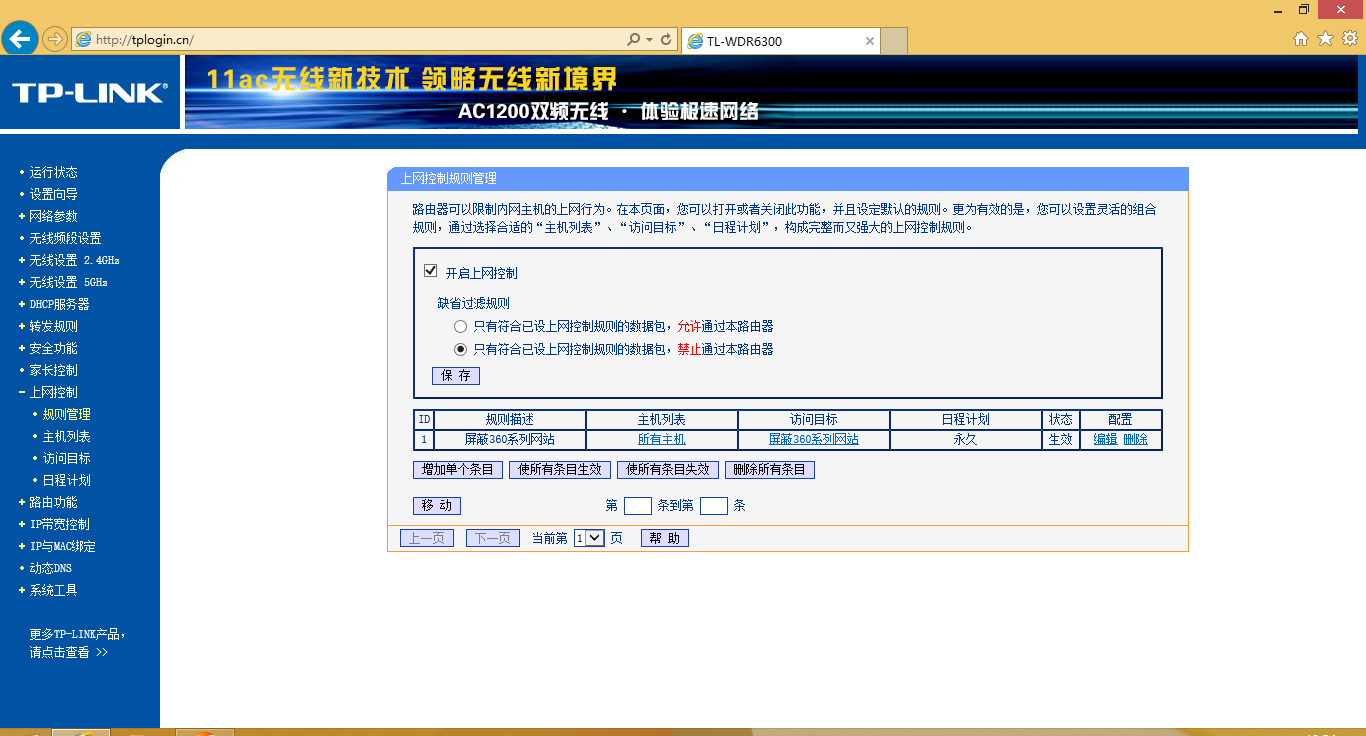Viewport: 1366px width, 736px height.
Task: Open the browser tools gear icon
Action: [x=1350, y=39]
